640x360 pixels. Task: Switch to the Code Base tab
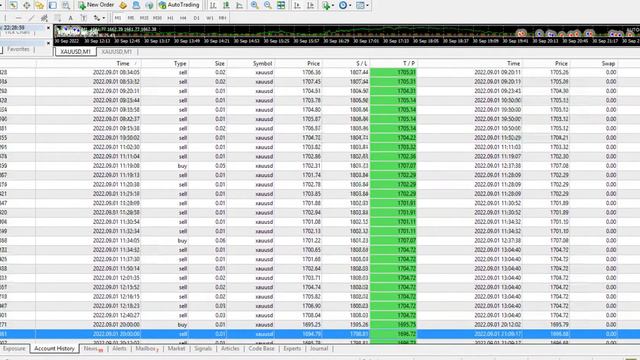click(x=261, y=349)
